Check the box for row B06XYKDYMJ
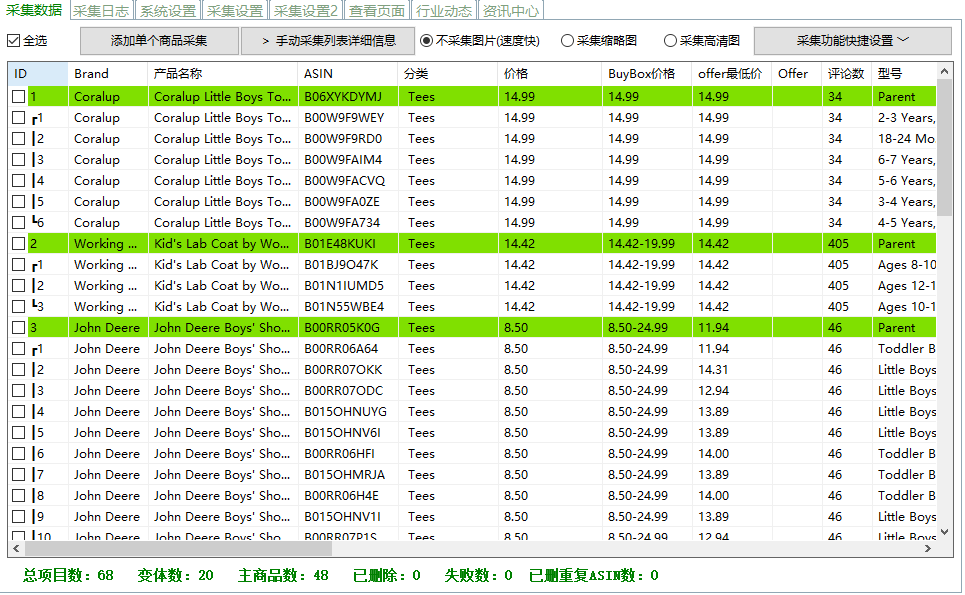Image resolution: width=965 pixels, height=595 pixels. click(18, 97)
